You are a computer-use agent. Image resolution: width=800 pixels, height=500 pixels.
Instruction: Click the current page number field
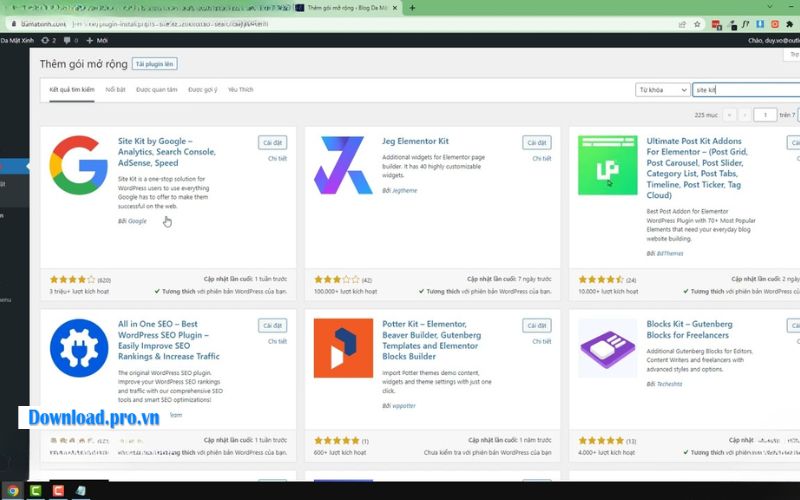[765, 115]
